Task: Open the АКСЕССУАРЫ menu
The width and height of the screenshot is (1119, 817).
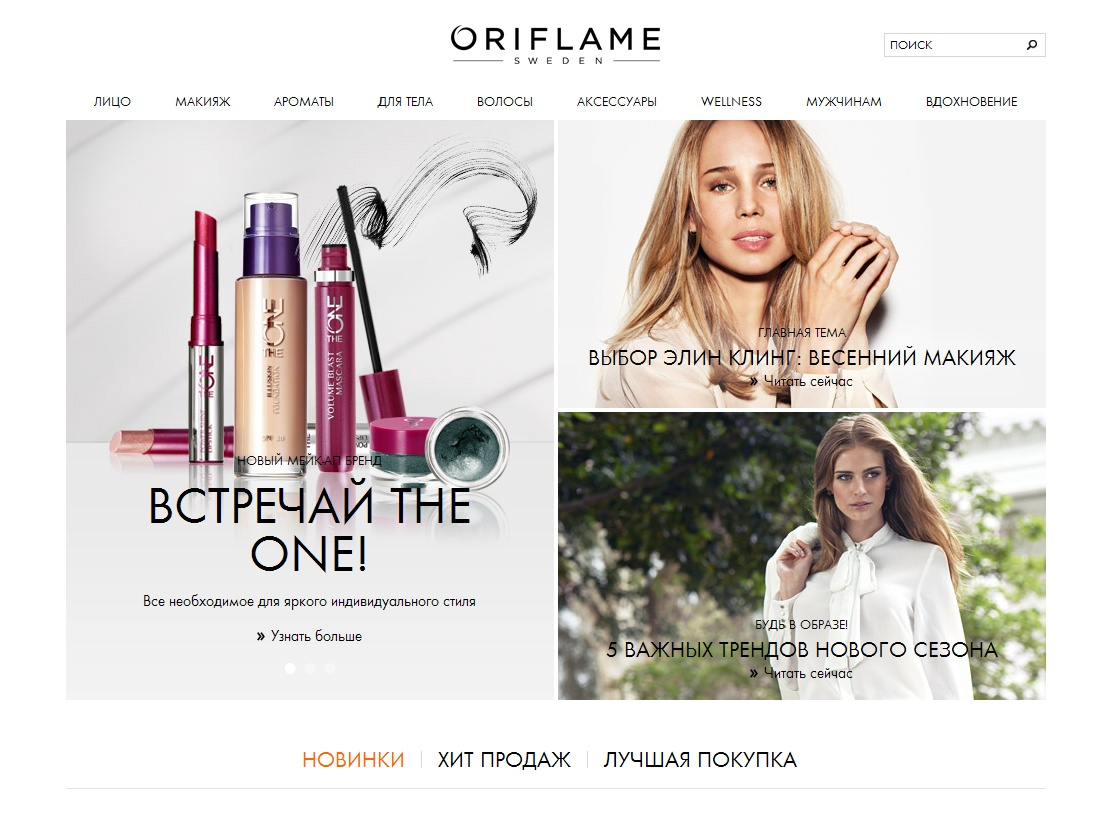Action: pos(617,101)
